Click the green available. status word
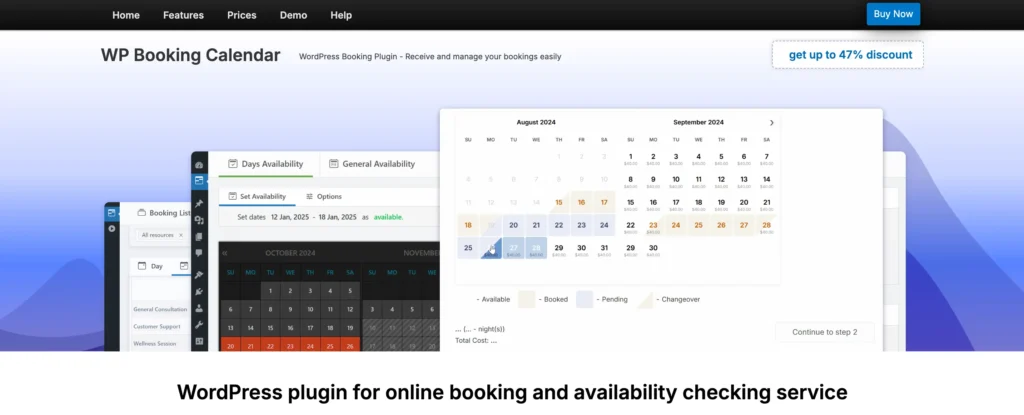Image resolution: width=1024 pixels, height=415 pixels. 389,217
